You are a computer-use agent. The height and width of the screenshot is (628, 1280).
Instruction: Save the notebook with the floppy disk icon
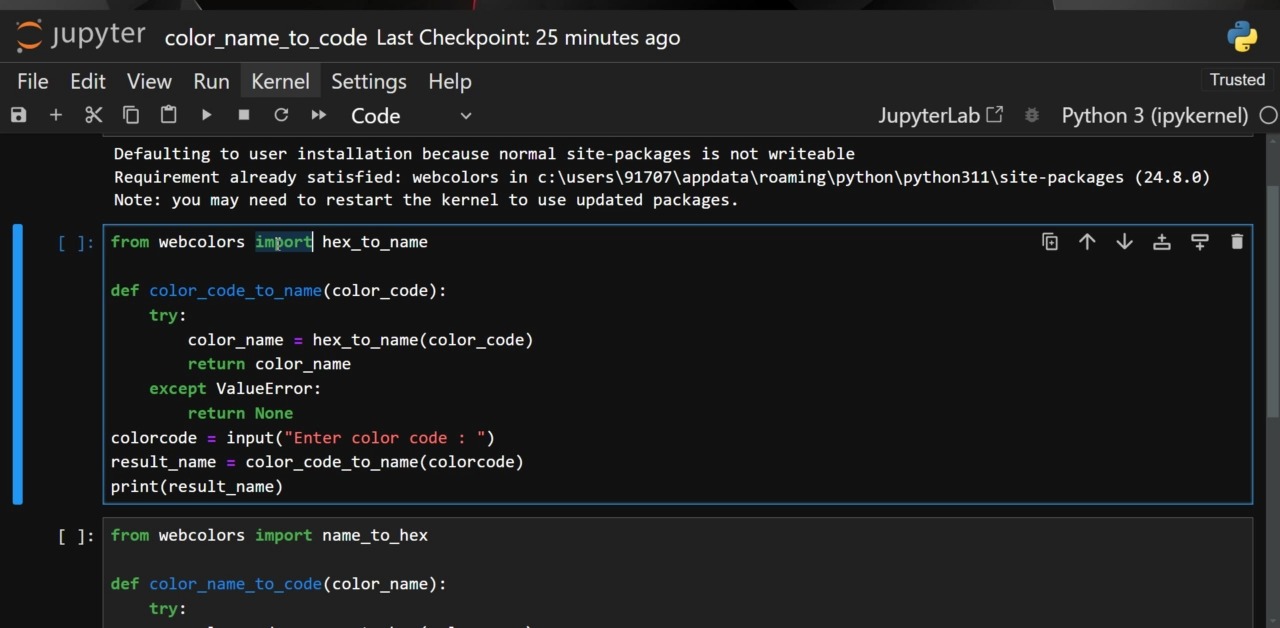(18, 115)
